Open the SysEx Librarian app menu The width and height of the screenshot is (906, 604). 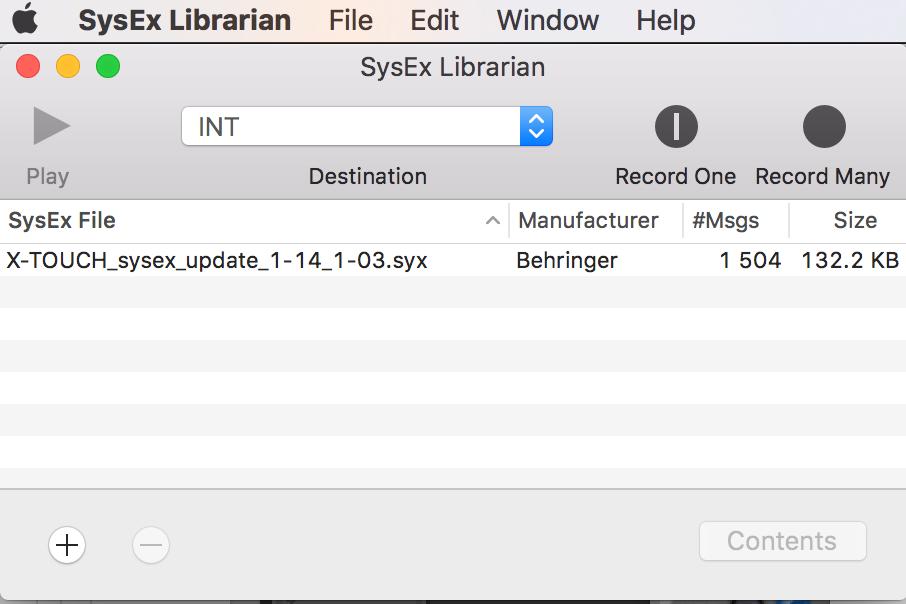pyautogui.click(x=184, y=20)
